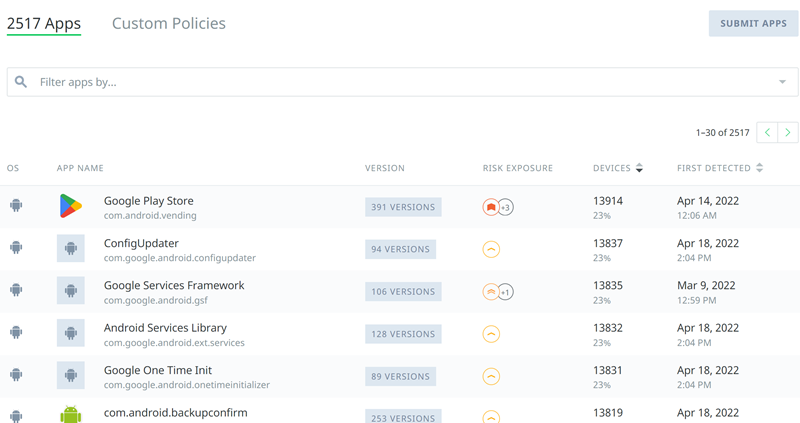Click the package name com.google.android.configupdater
The image size is (800, 423).
[180, 258]
